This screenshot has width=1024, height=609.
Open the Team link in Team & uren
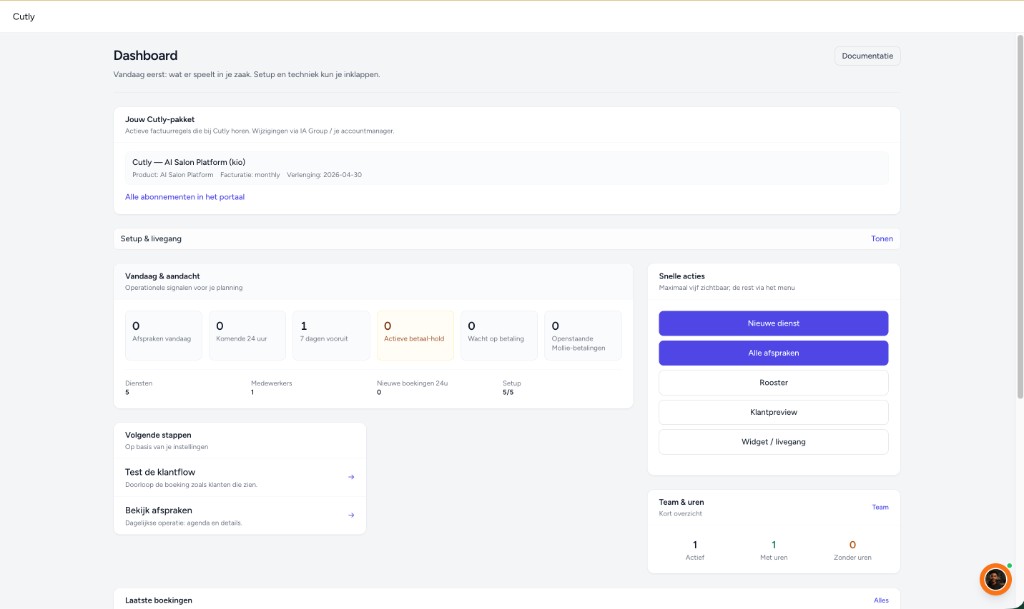pyautogui.click(x=879, y=507)
